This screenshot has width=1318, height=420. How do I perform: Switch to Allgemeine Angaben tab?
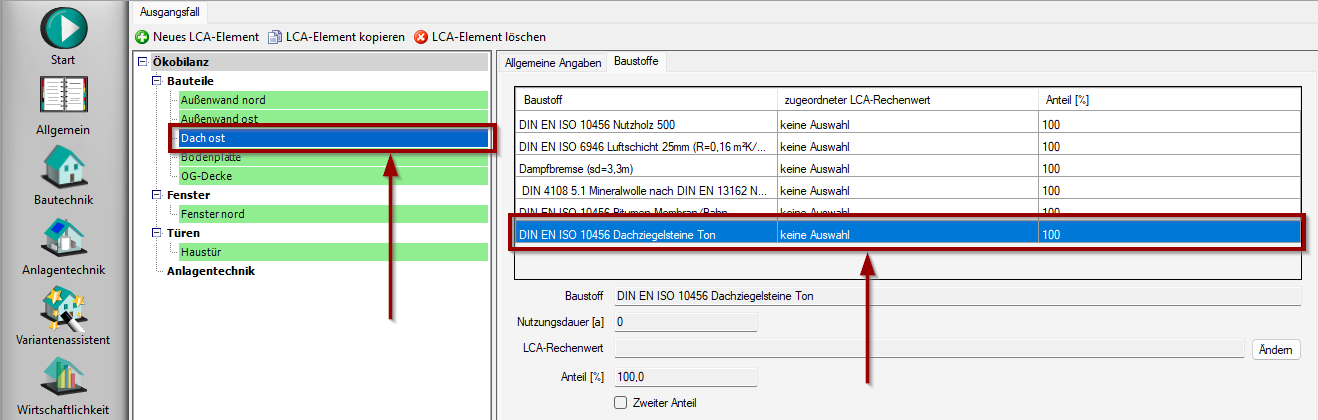[551, 62]
